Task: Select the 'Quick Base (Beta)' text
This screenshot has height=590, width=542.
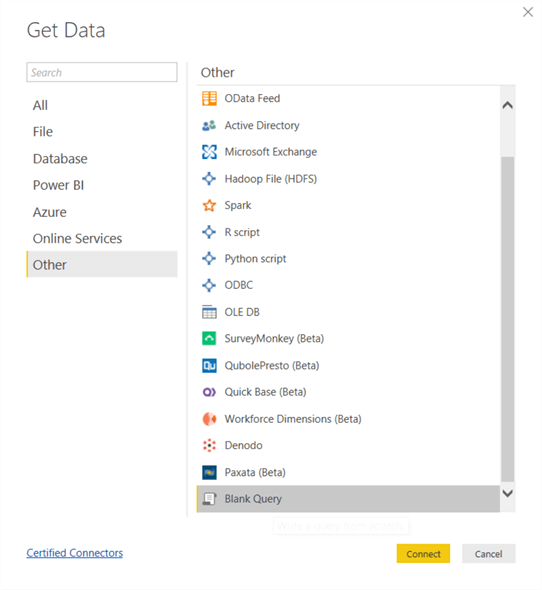Action: click(x=265, y=392)
